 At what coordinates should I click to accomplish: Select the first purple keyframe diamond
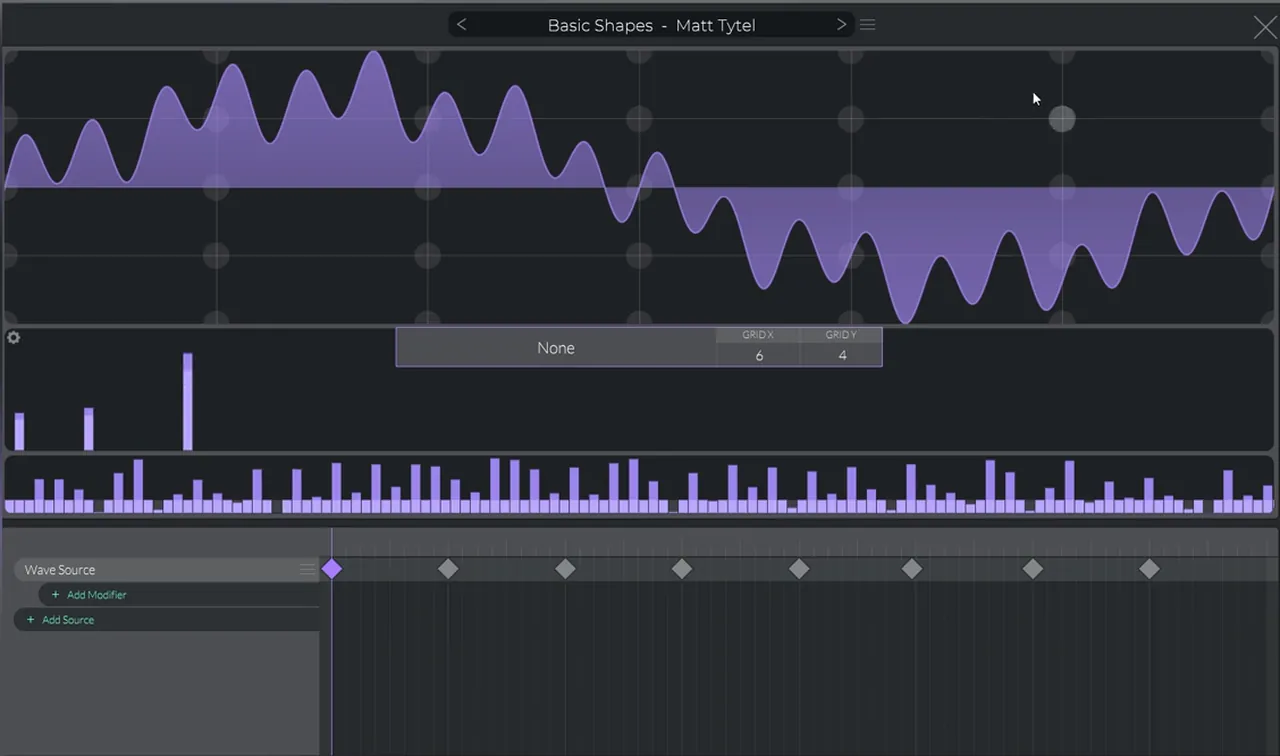(x=332, y=569)
